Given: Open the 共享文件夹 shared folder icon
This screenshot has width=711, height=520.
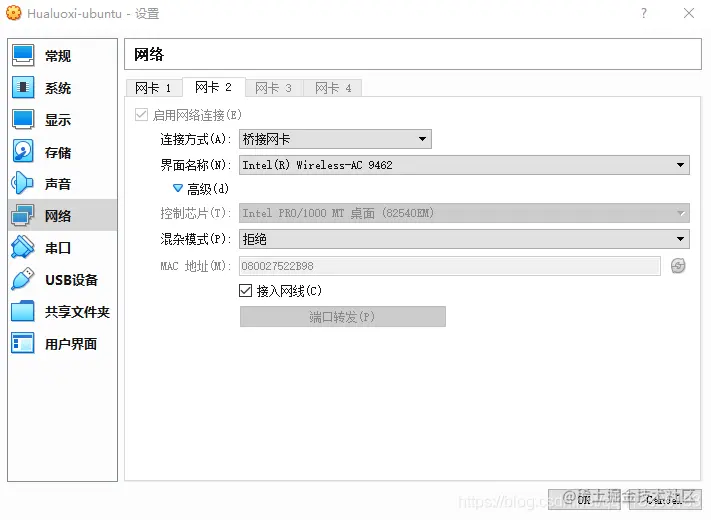Looking at the screenshot, I should pos(23,311).
